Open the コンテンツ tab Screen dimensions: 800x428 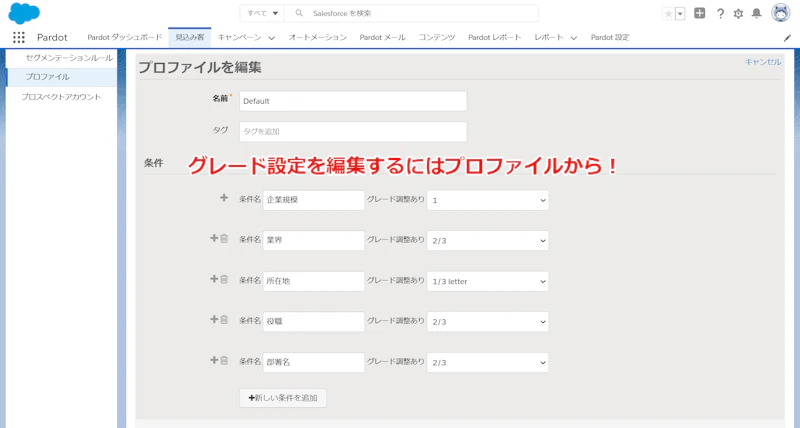tap(437, 37)
